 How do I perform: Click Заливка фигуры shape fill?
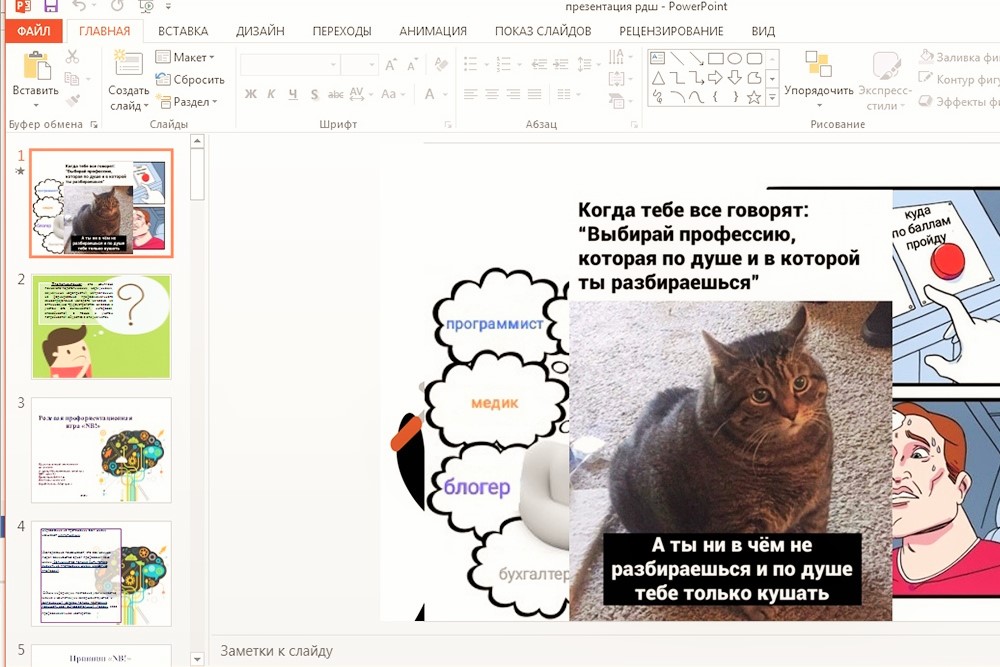coord(959,57)
